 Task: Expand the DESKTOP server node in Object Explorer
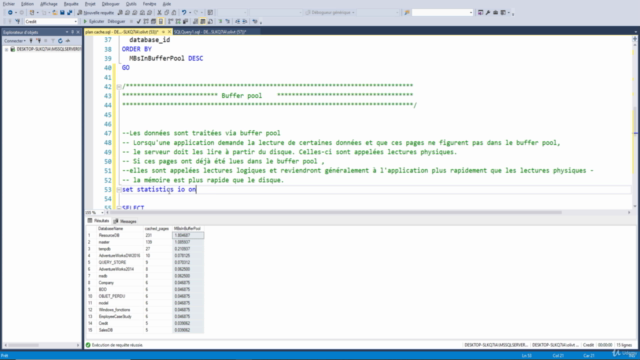[x=6, y=49]
